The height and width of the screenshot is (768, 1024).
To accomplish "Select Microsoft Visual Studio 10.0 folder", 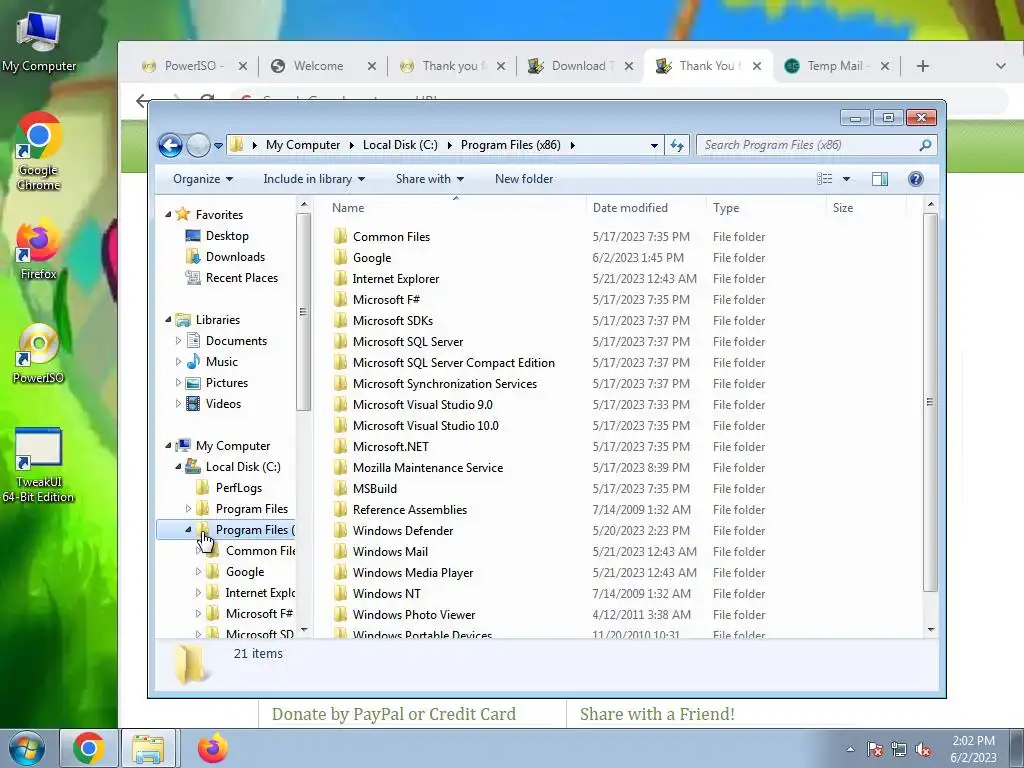I will coord(425,426).
